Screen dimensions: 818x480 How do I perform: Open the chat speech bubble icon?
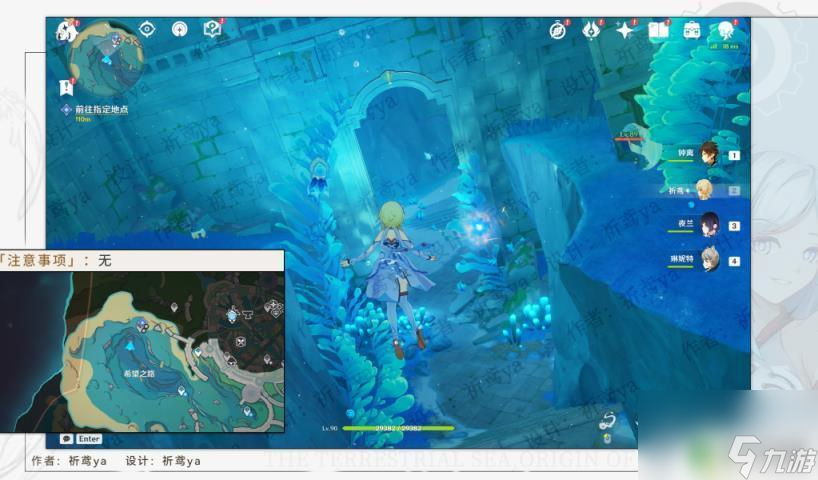[66, 439]
